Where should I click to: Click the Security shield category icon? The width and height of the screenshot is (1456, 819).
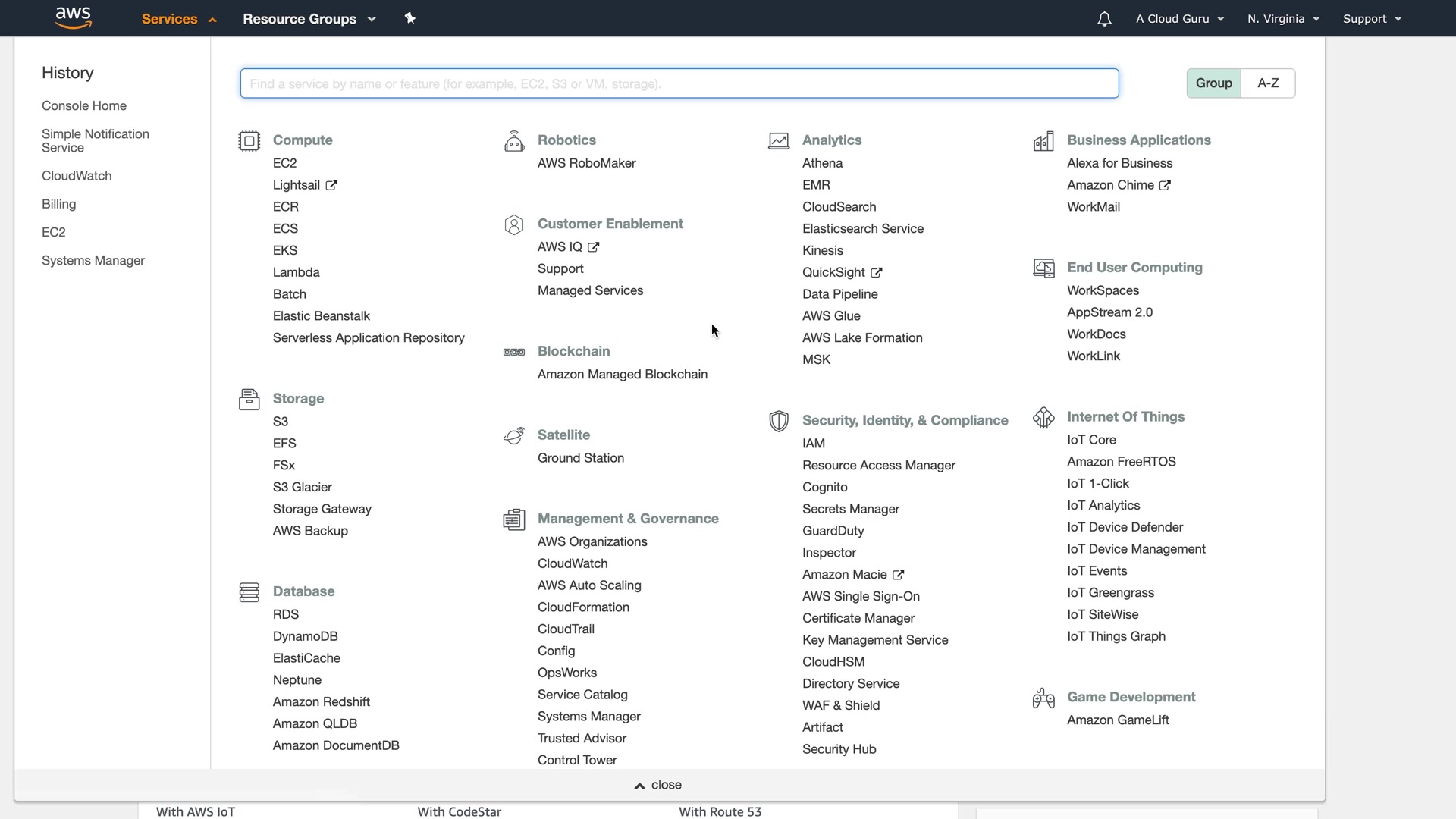(x=778, y=422)
